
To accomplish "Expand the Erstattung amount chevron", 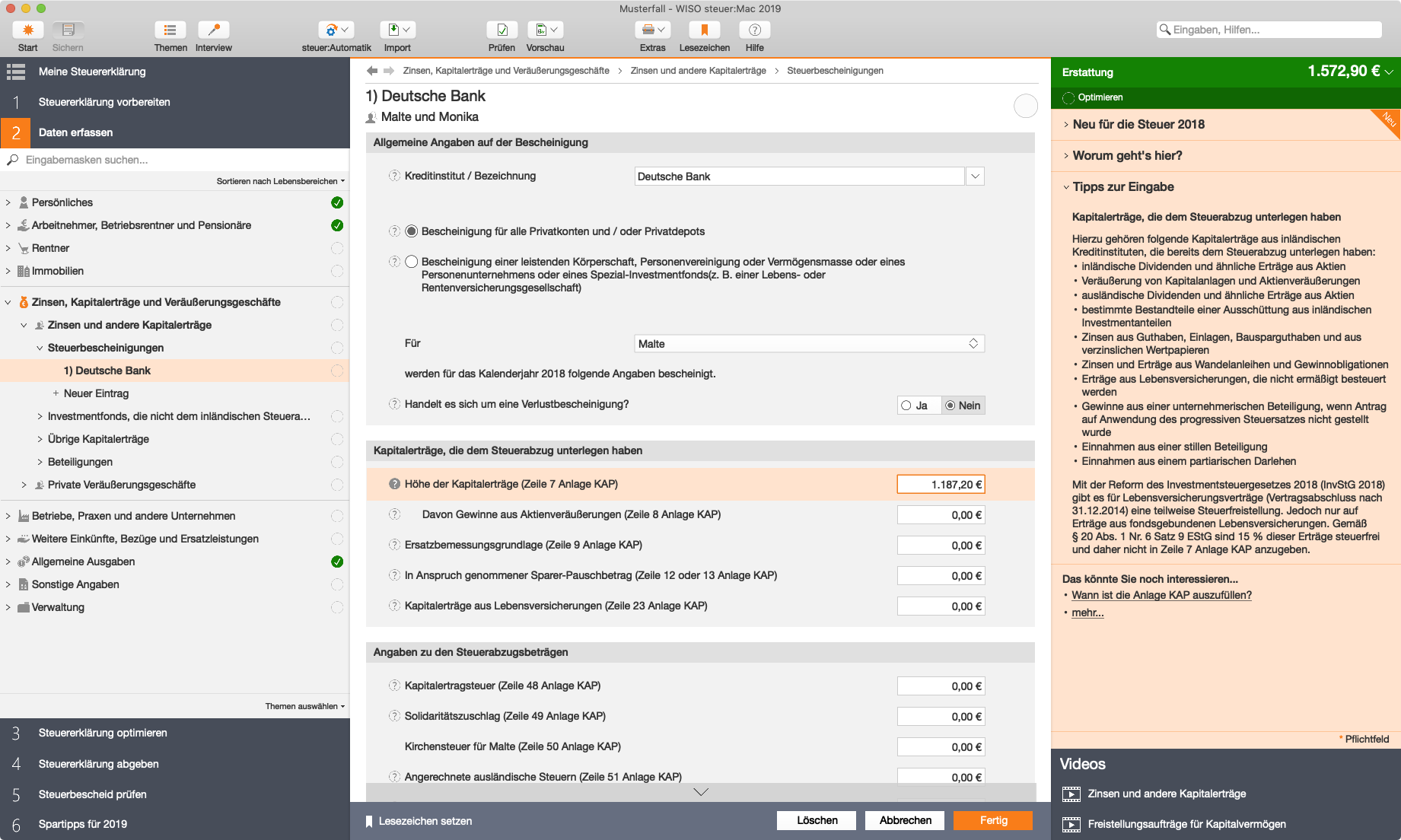I will point(1389,72).
